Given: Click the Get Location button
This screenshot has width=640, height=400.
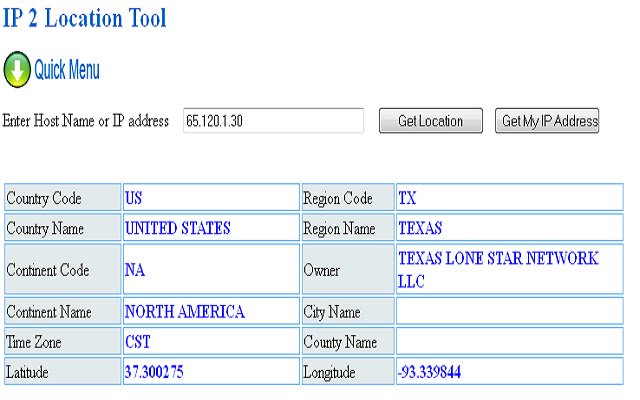Looking at the screenshot, I should point(431,121).
